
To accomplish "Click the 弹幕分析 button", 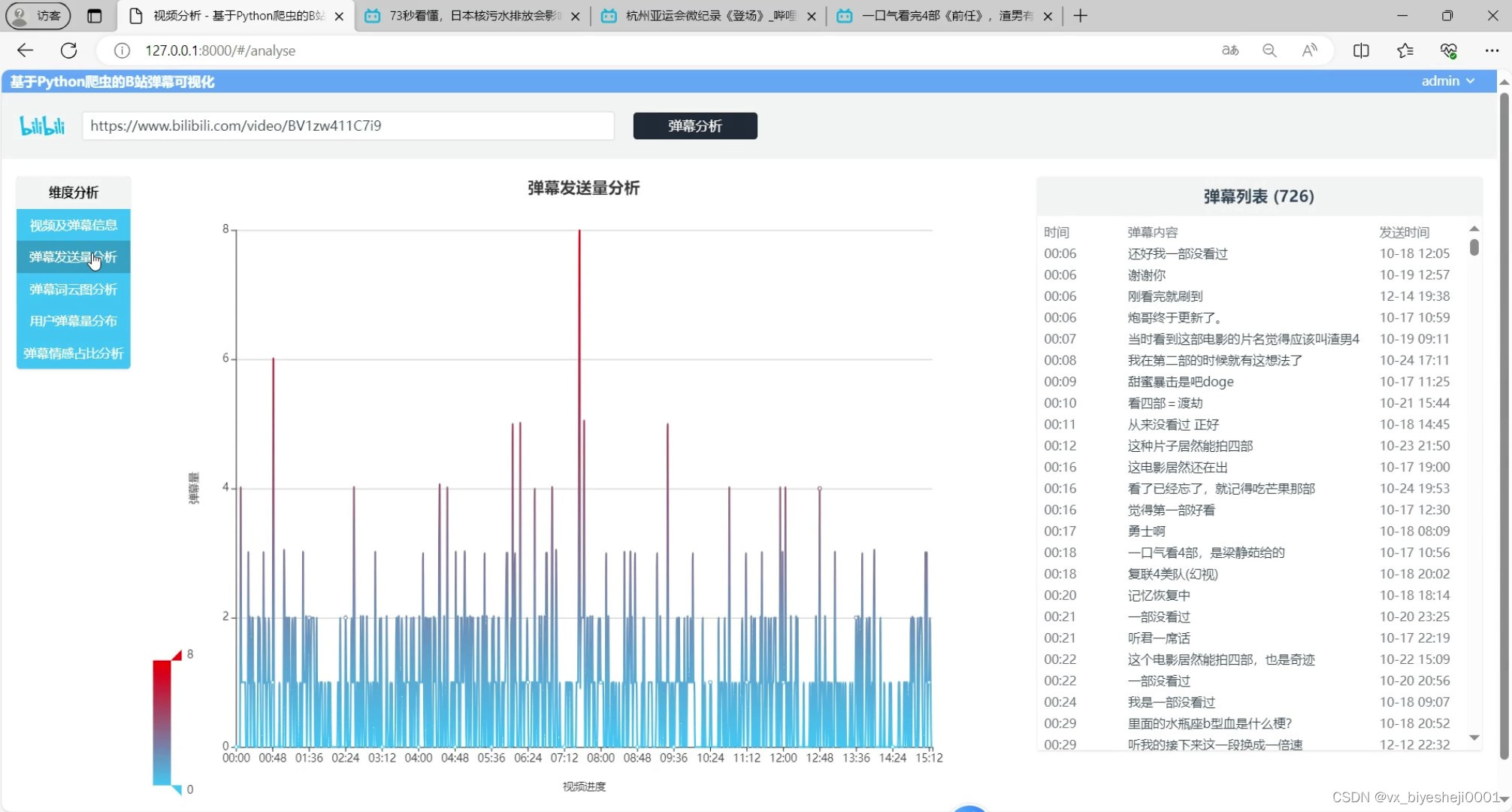I will (x=694, y=126).
